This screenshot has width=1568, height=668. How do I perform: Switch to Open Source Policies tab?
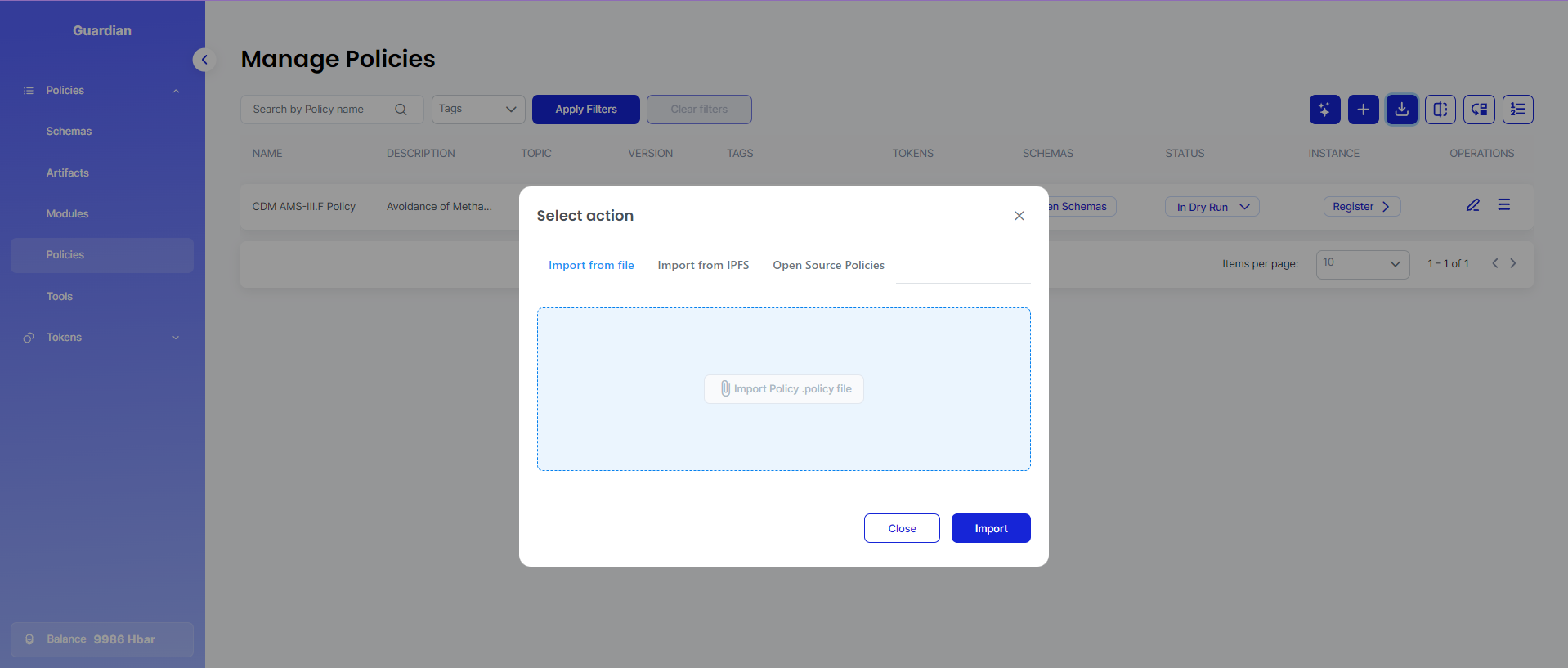828,265
